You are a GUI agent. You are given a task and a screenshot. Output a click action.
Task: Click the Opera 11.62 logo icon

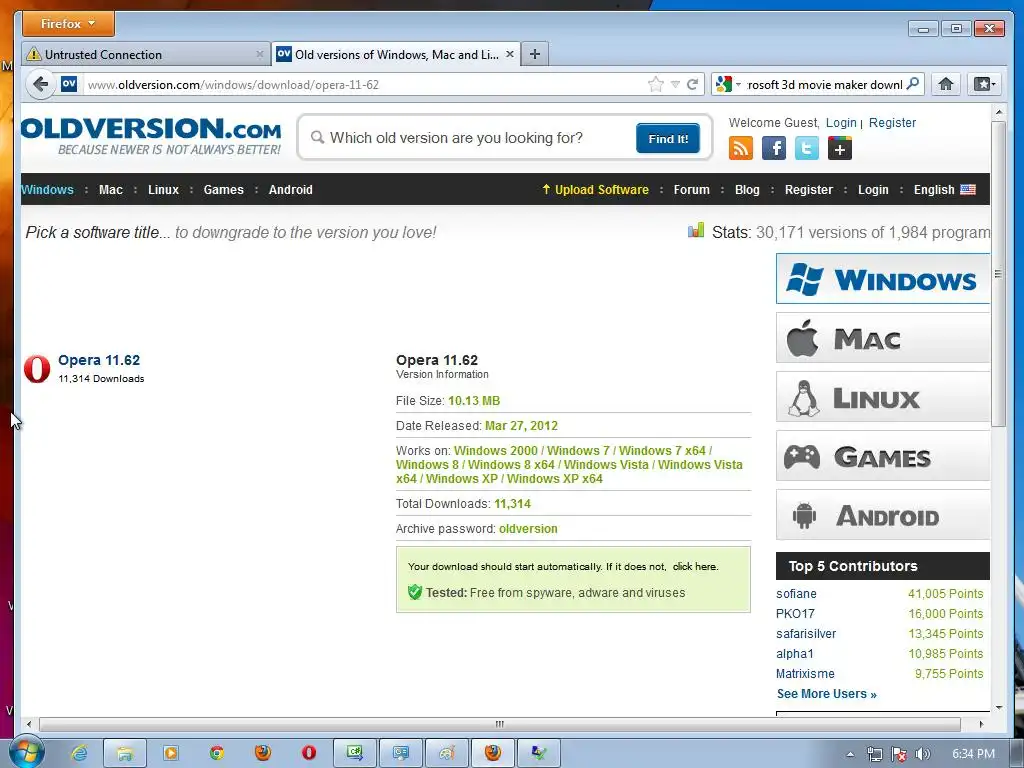37,369
